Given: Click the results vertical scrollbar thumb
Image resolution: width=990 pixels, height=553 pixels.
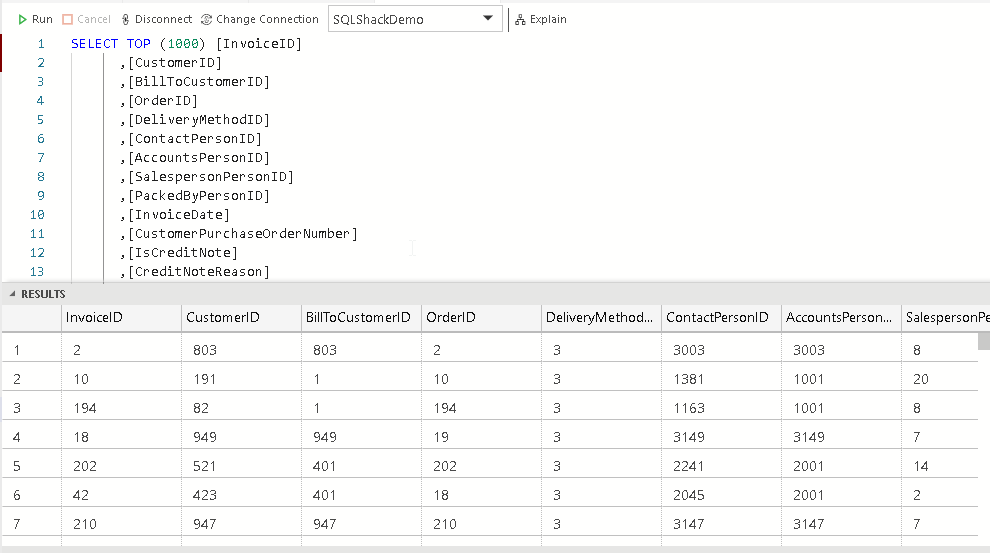Looking at the screenshot, I should tap(984, 341).
